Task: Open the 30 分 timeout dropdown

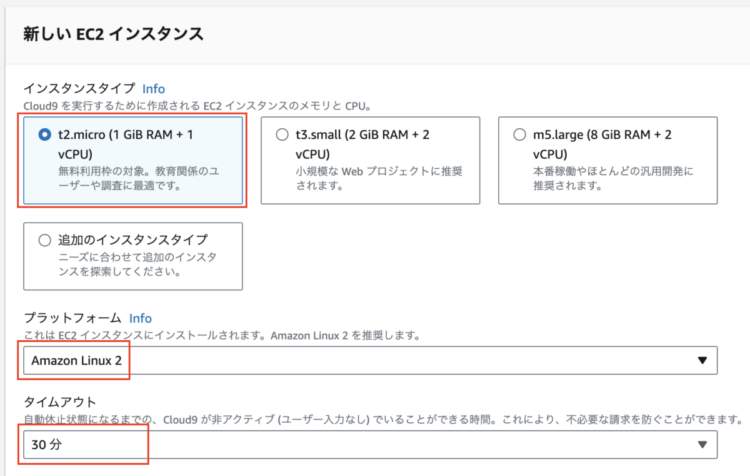Action: (370, 444)
